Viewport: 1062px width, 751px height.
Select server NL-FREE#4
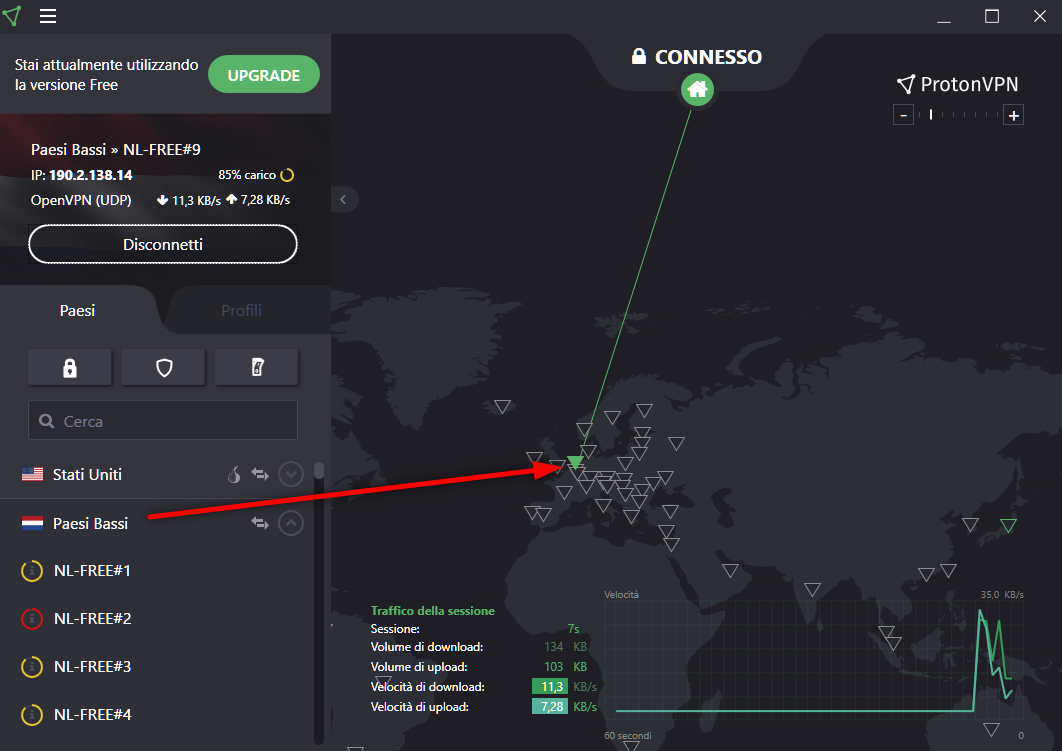[93, 714]
